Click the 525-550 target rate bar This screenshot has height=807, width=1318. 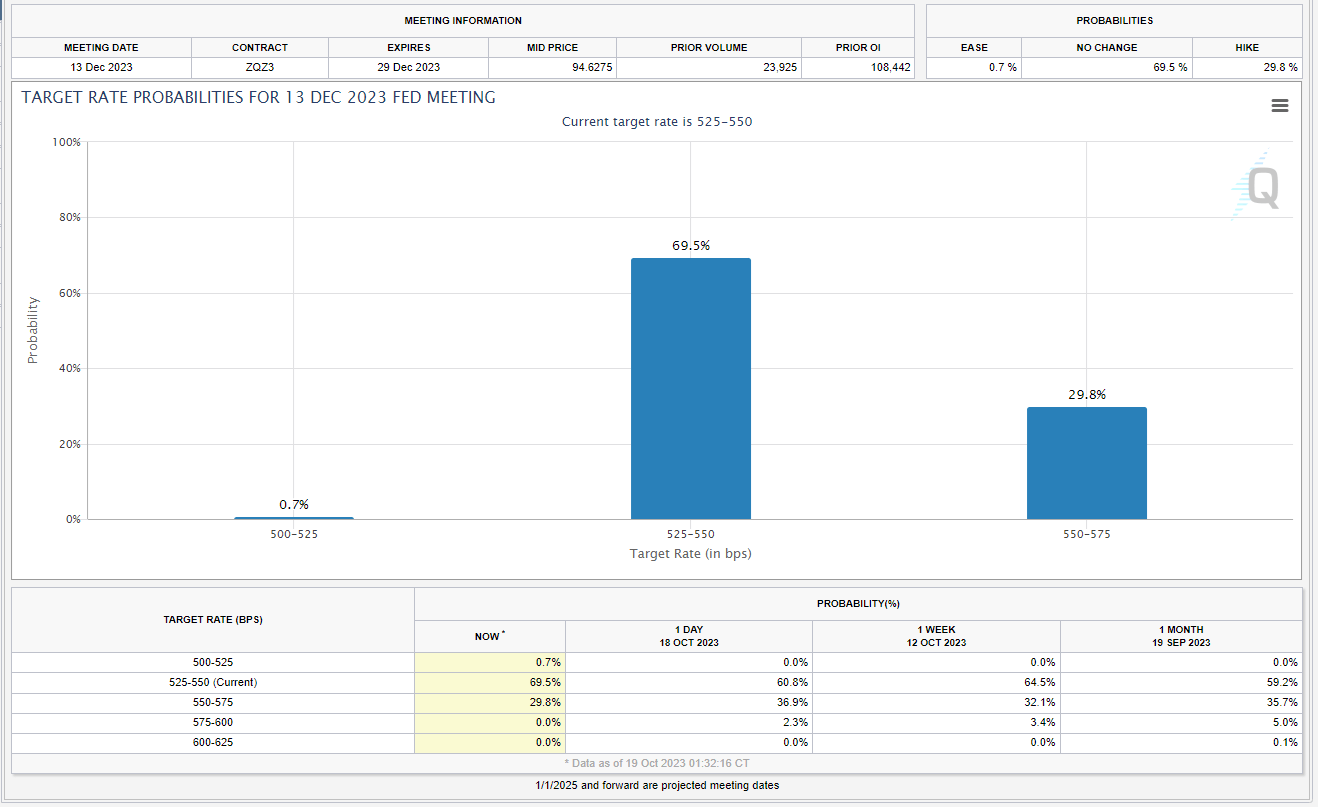[690, 388]
